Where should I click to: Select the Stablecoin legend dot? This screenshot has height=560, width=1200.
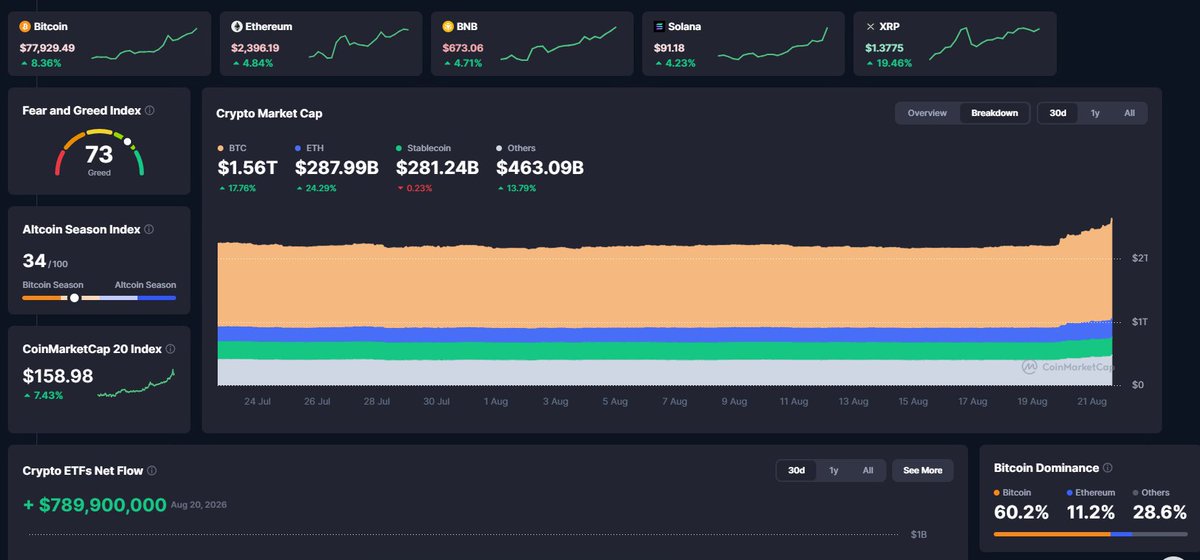(x=399, y=148)
